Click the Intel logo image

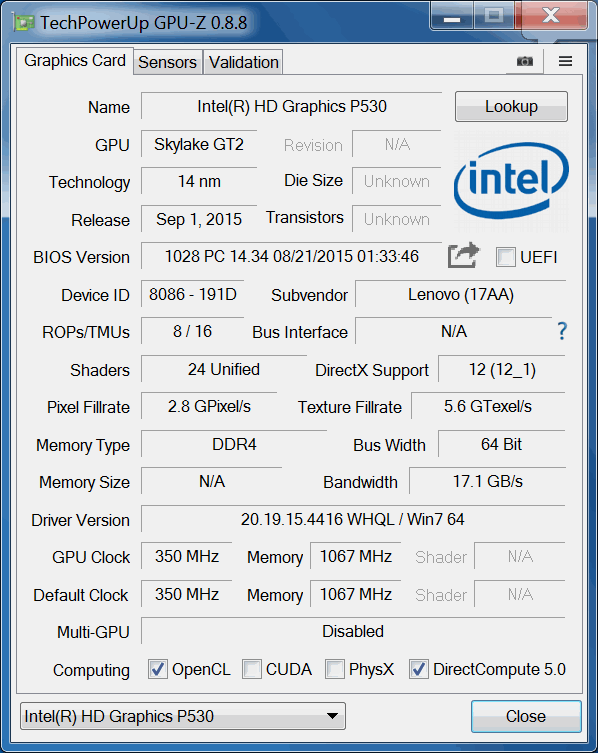(511, 181)
